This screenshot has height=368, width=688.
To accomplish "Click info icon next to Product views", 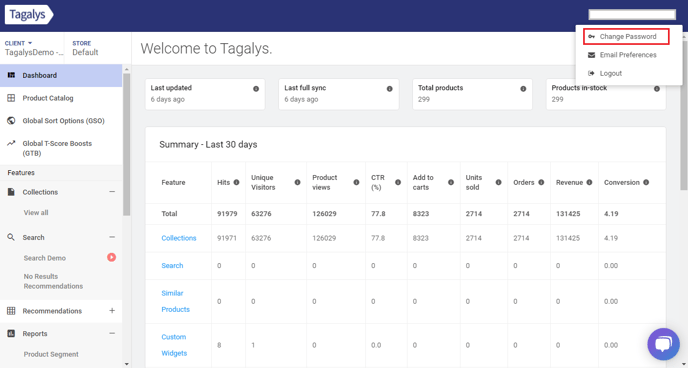I will [356, 182].
